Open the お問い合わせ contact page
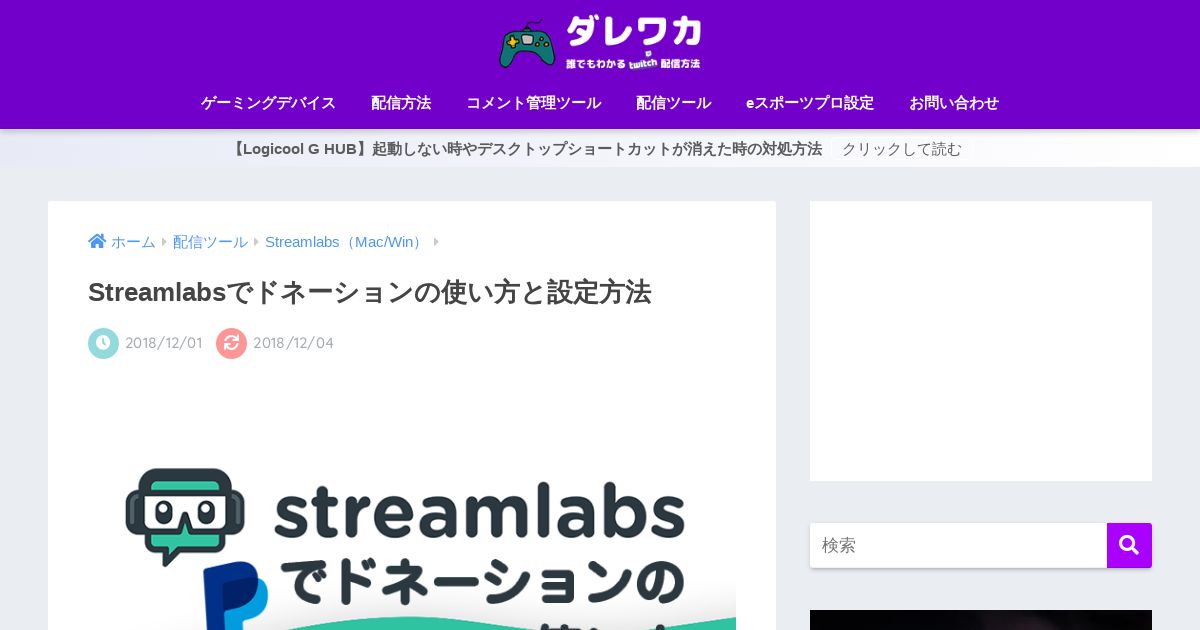Viewport: 1200px width, 630px height. [954, 103]
